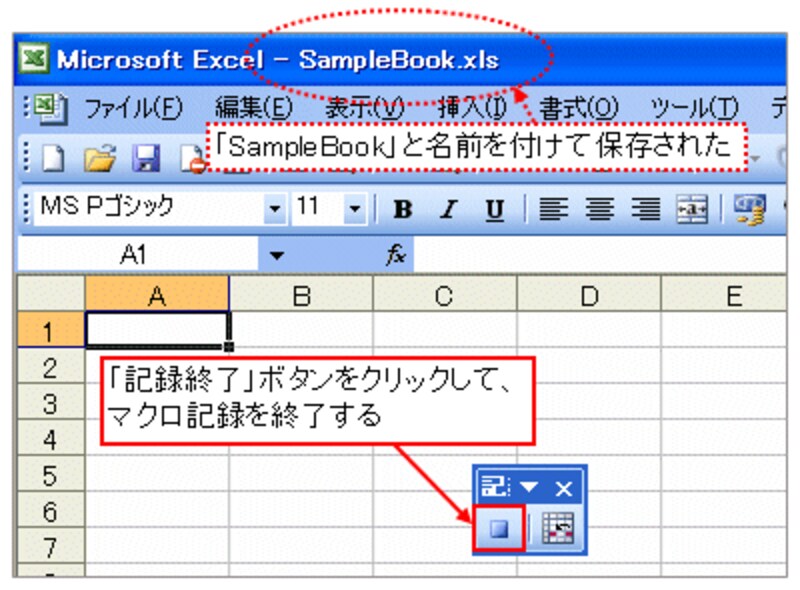
Task: Toggle Bold formatting
Action: click(x=403, y=209)
